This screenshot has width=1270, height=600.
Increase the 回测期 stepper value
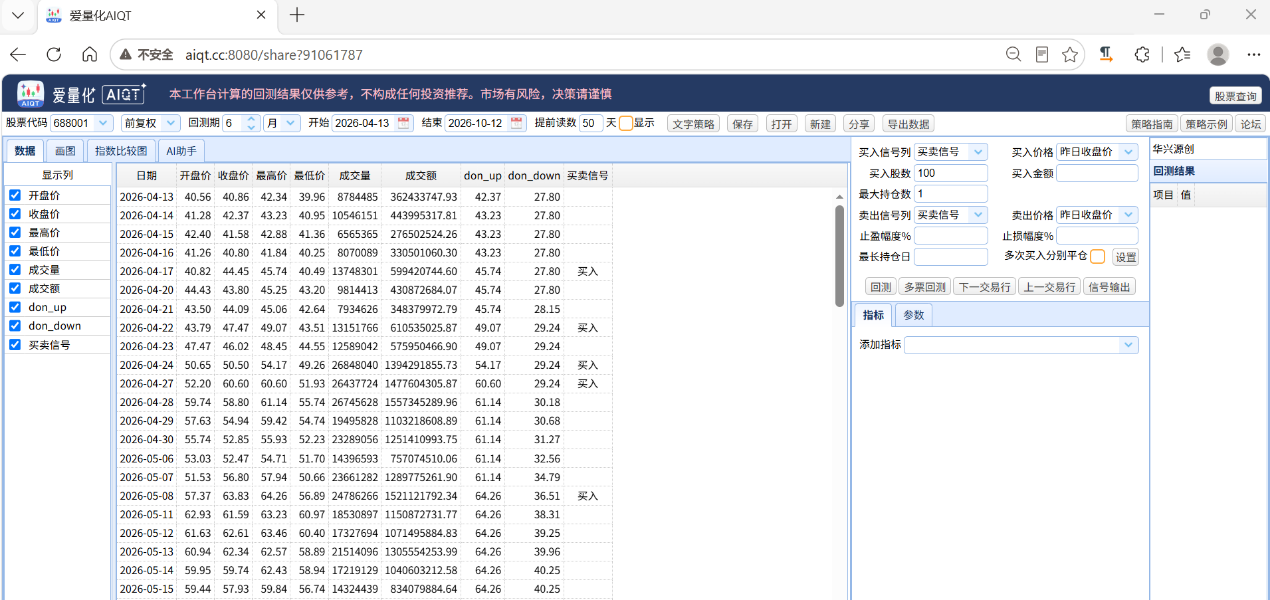click(251, 119)
